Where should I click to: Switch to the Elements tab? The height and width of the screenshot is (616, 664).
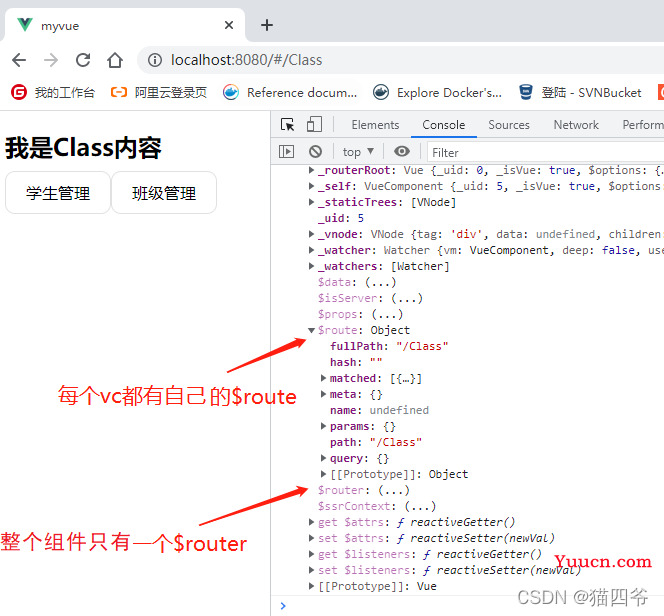(375, 125)
